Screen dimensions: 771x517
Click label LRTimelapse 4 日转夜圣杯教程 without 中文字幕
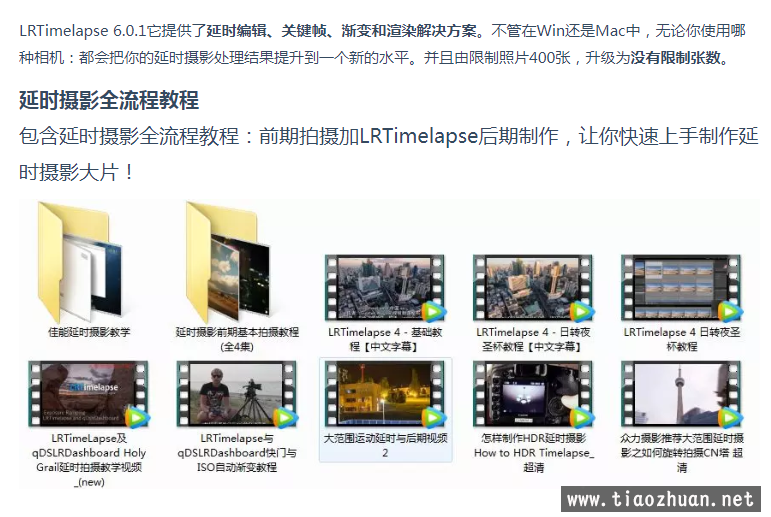coord(682,339)
